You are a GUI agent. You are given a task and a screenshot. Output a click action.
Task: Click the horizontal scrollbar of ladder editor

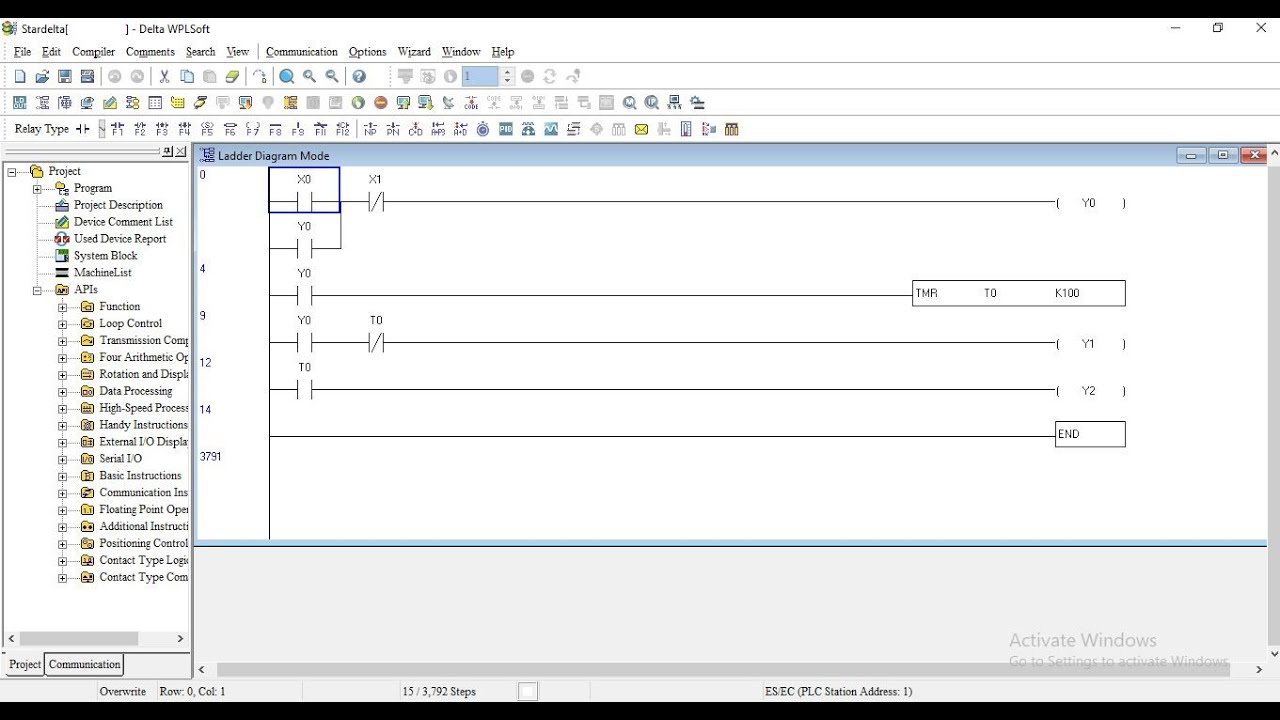pyautogui.click(x=722, y=669)
